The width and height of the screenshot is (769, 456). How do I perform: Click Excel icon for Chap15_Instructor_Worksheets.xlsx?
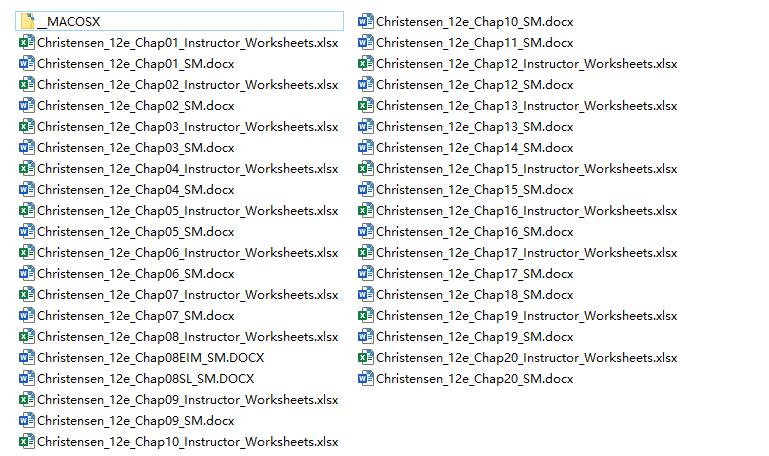tap(366, 168)
